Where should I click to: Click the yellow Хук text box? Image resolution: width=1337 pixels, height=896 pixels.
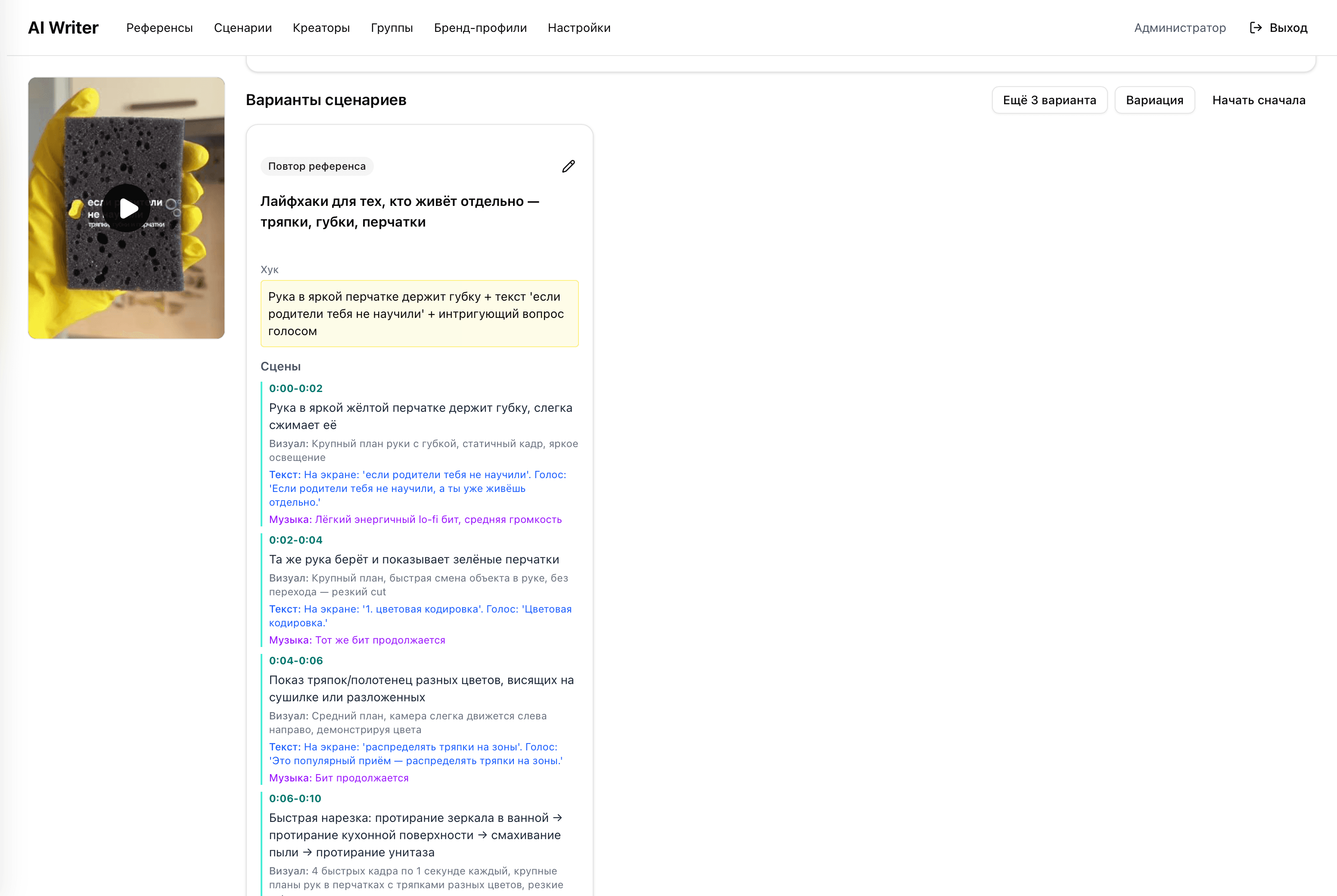(x=420, y=314)
